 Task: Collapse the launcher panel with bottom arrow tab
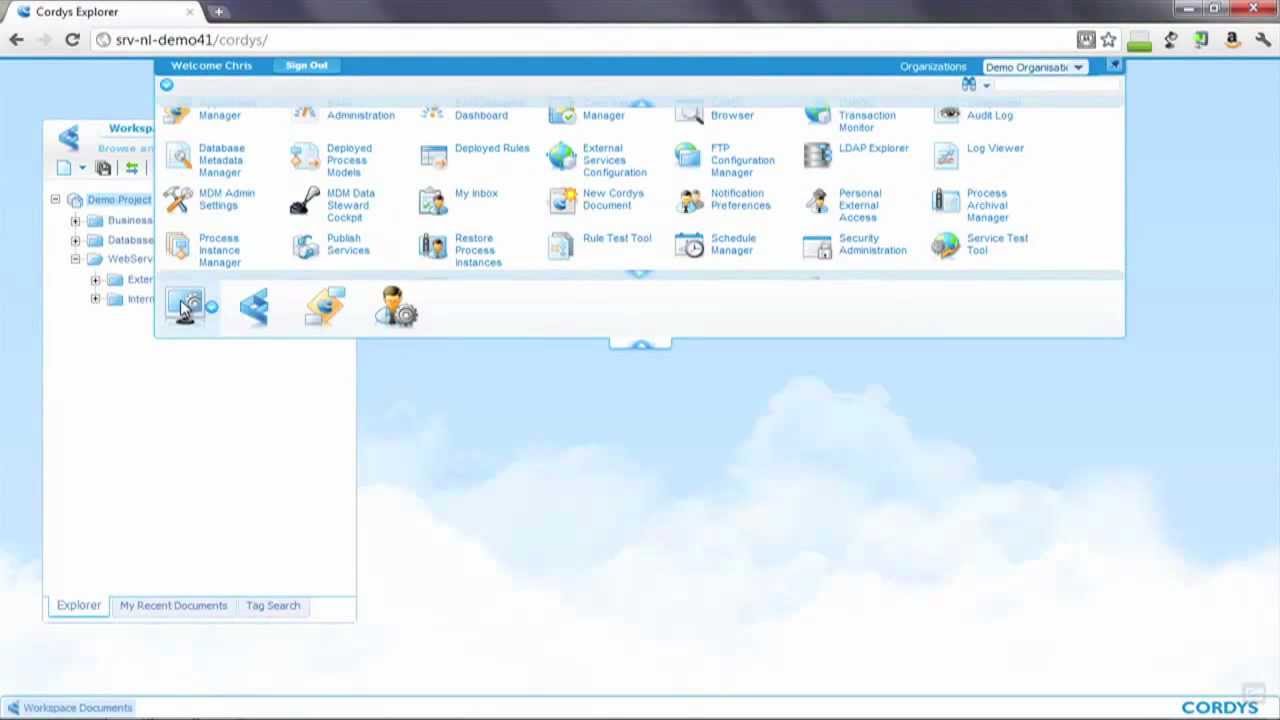(640, 344)
